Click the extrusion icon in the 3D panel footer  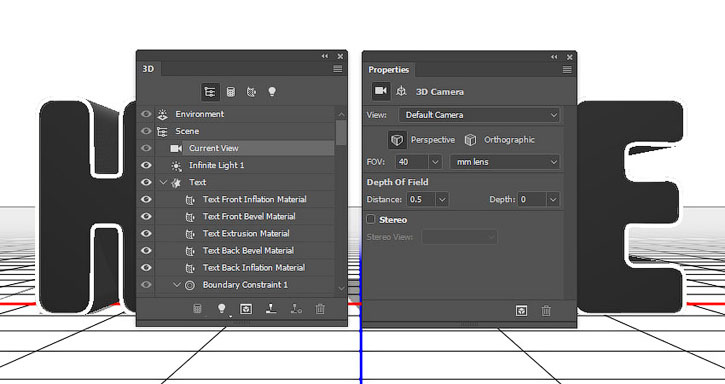(271, 309)
